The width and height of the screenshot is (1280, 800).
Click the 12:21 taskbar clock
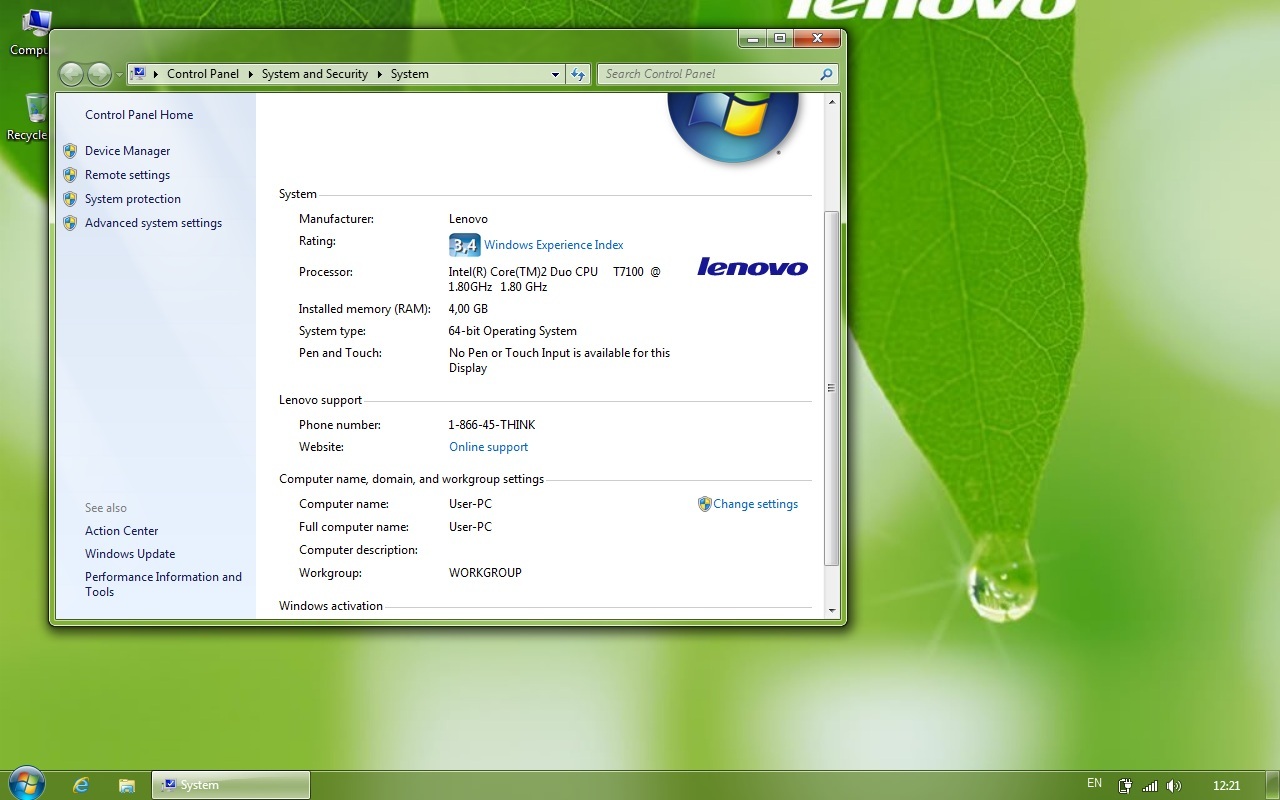(x=1226, y=785)
